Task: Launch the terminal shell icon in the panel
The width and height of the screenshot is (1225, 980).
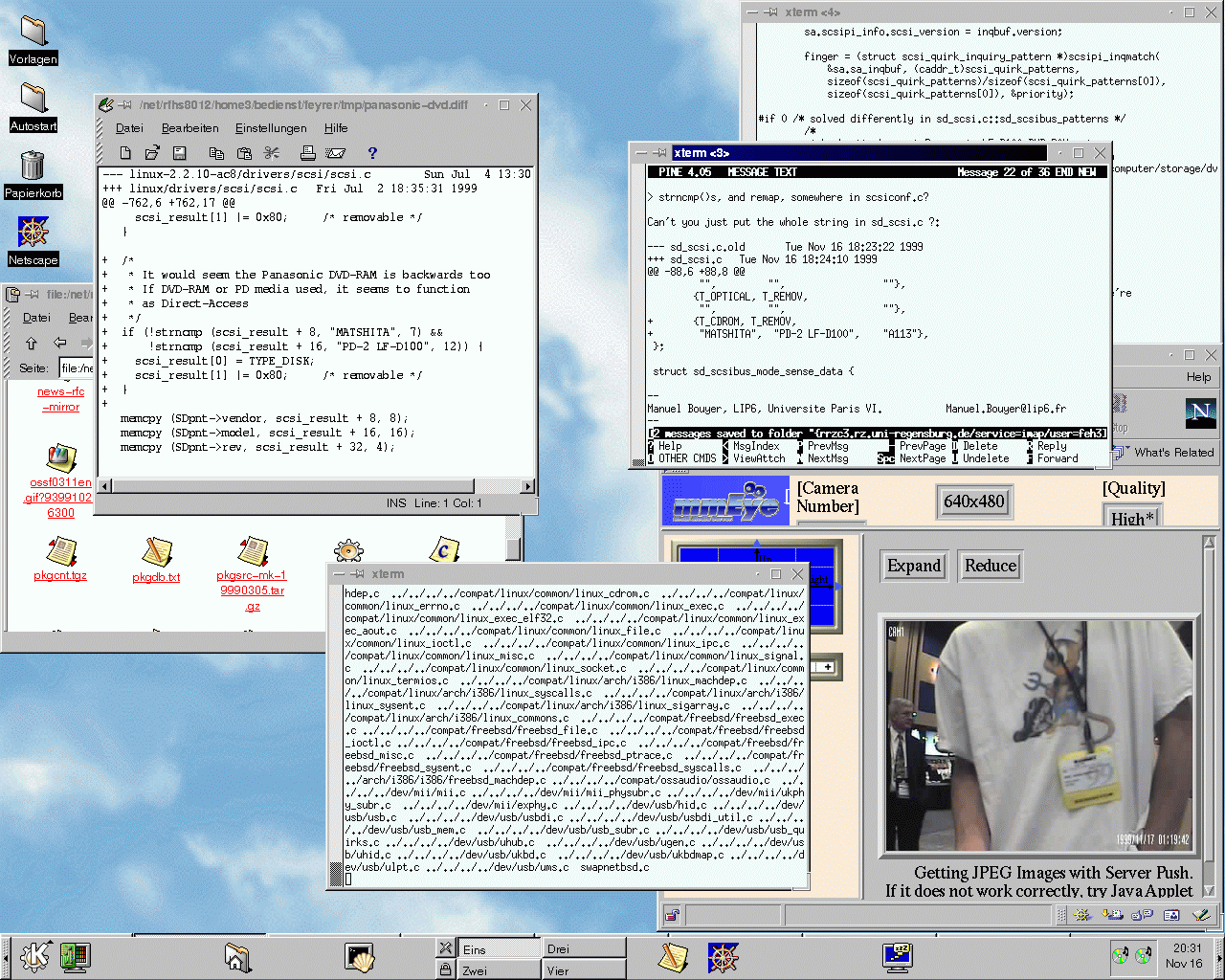Action: [360, 956]
